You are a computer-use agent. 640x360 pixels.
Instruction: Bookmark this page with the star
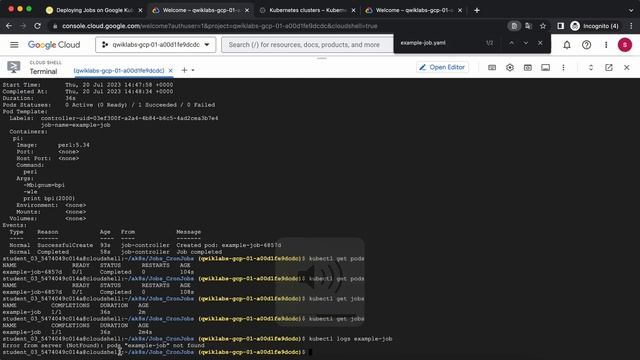pyautogui.click(x=543, y=26)
